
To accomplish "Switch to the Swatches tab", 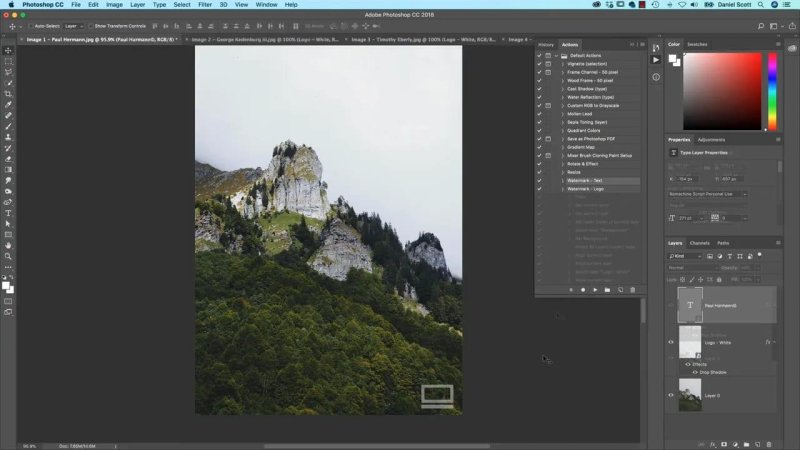I will [x=697, y=44].
